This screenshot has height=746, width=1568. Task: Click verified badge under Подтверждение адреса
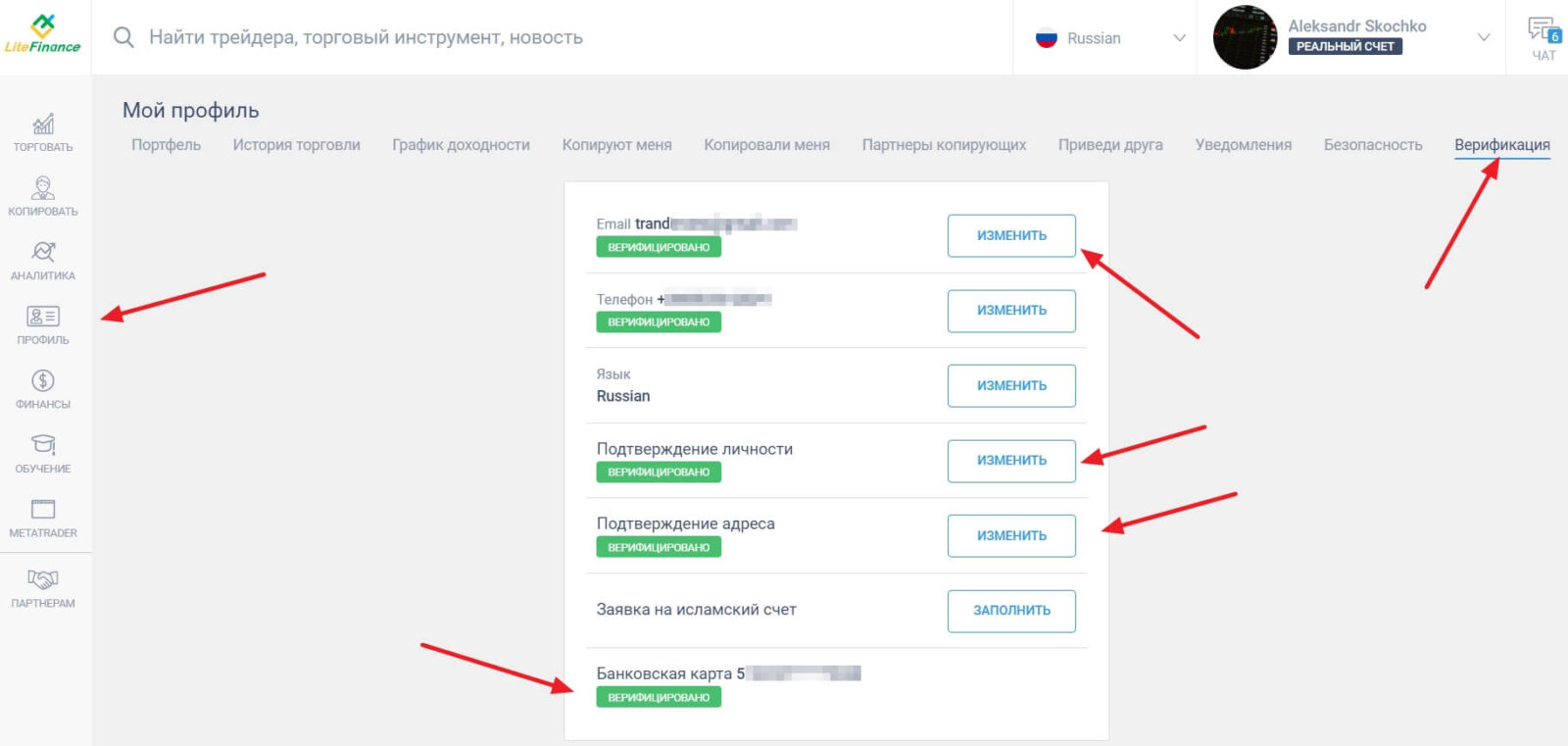coord(659,547)
